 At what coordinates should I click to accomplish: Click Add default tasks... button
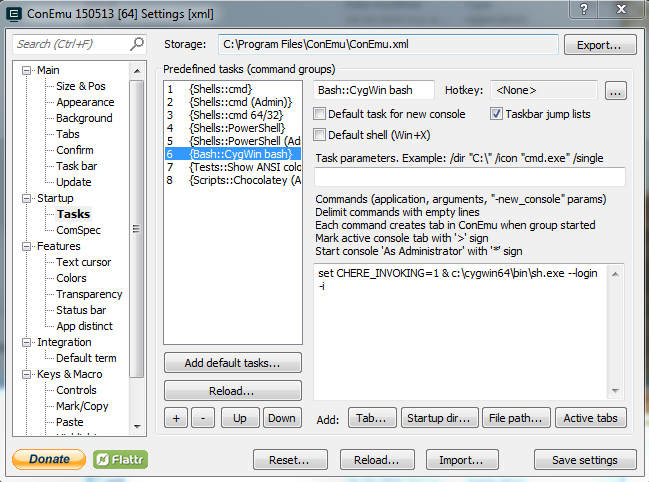(x=233, y=363)
